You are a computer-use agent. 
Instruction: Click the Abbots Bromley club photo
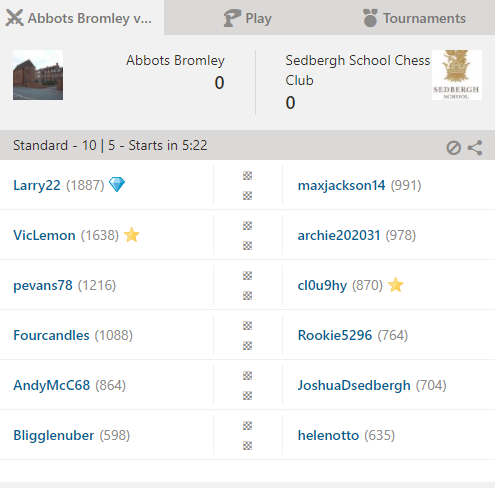[x=38, y=75]
